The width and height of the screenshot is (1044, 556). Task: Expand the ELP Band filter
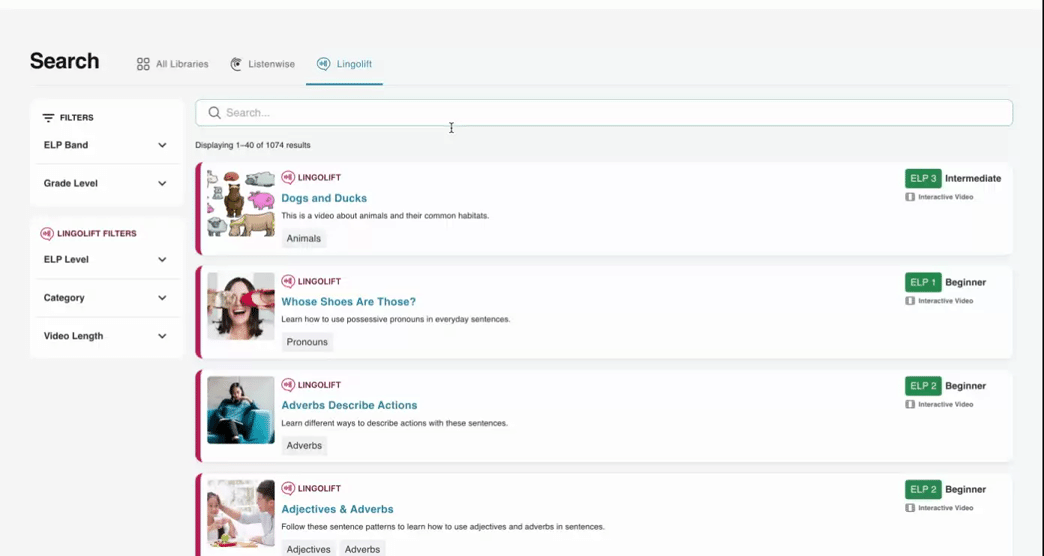(162, 145)
